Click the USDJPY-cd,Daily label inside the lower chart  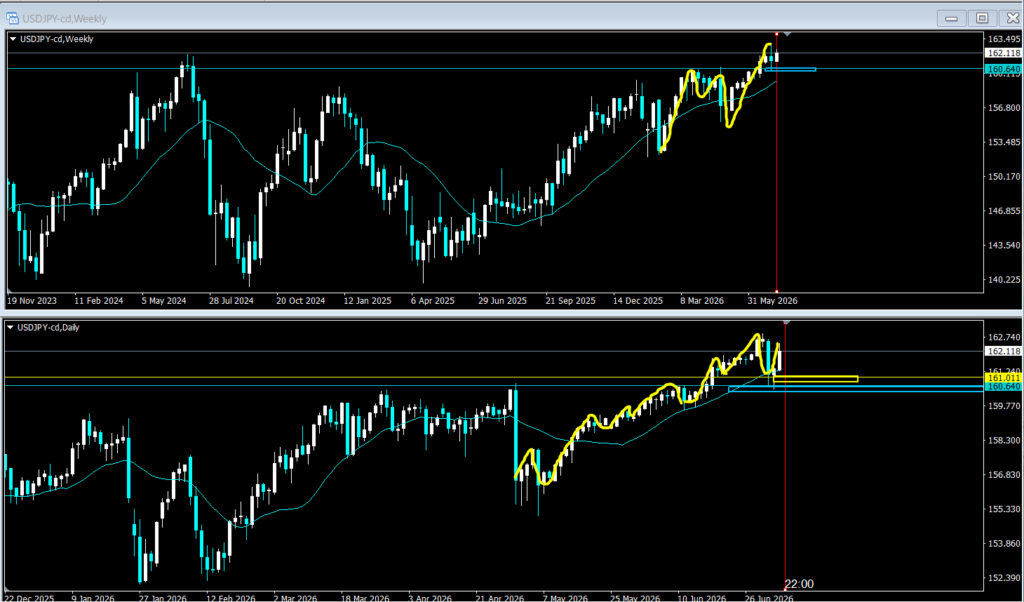[48, 328]
